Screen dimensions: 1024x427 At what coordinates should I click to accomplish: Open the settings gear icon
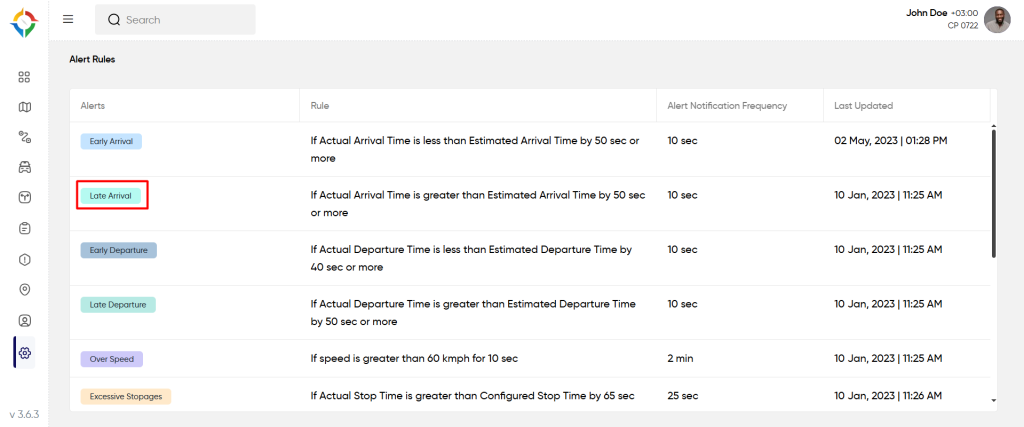pos(25,352)
